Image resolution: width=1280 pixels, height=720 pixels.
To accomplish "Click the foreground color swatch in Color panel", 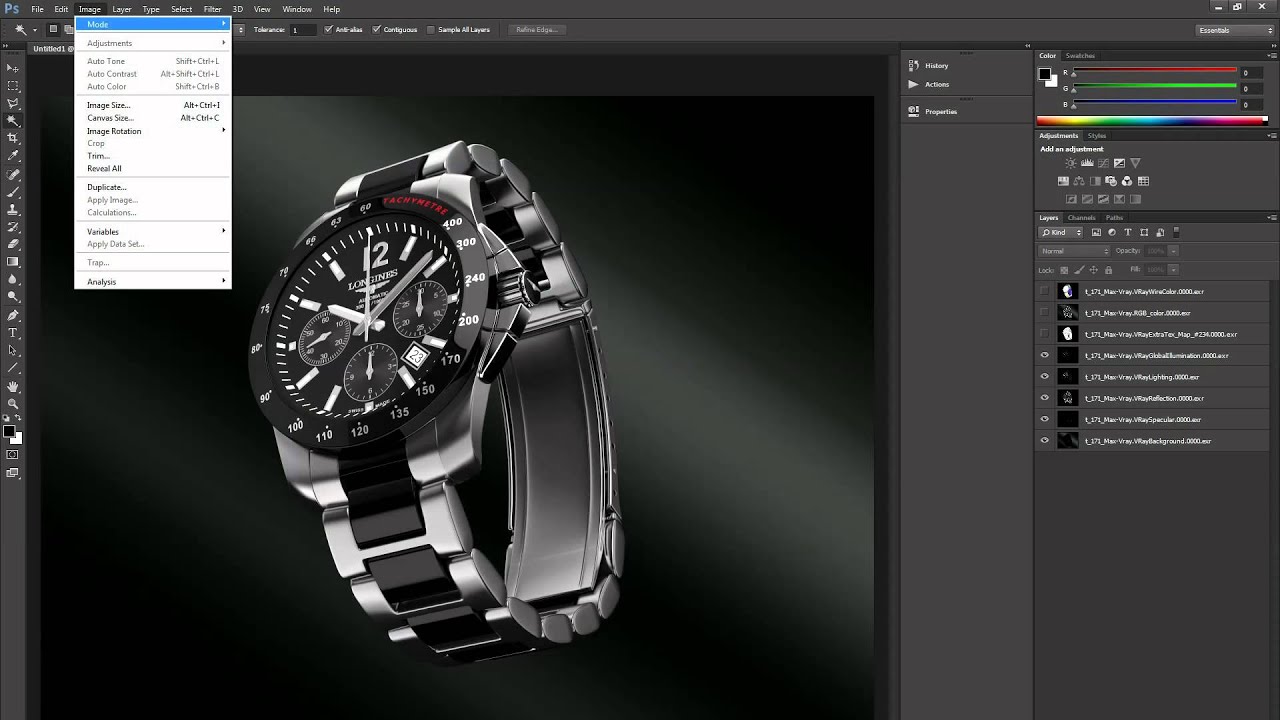I will (x=1045, y=74).
